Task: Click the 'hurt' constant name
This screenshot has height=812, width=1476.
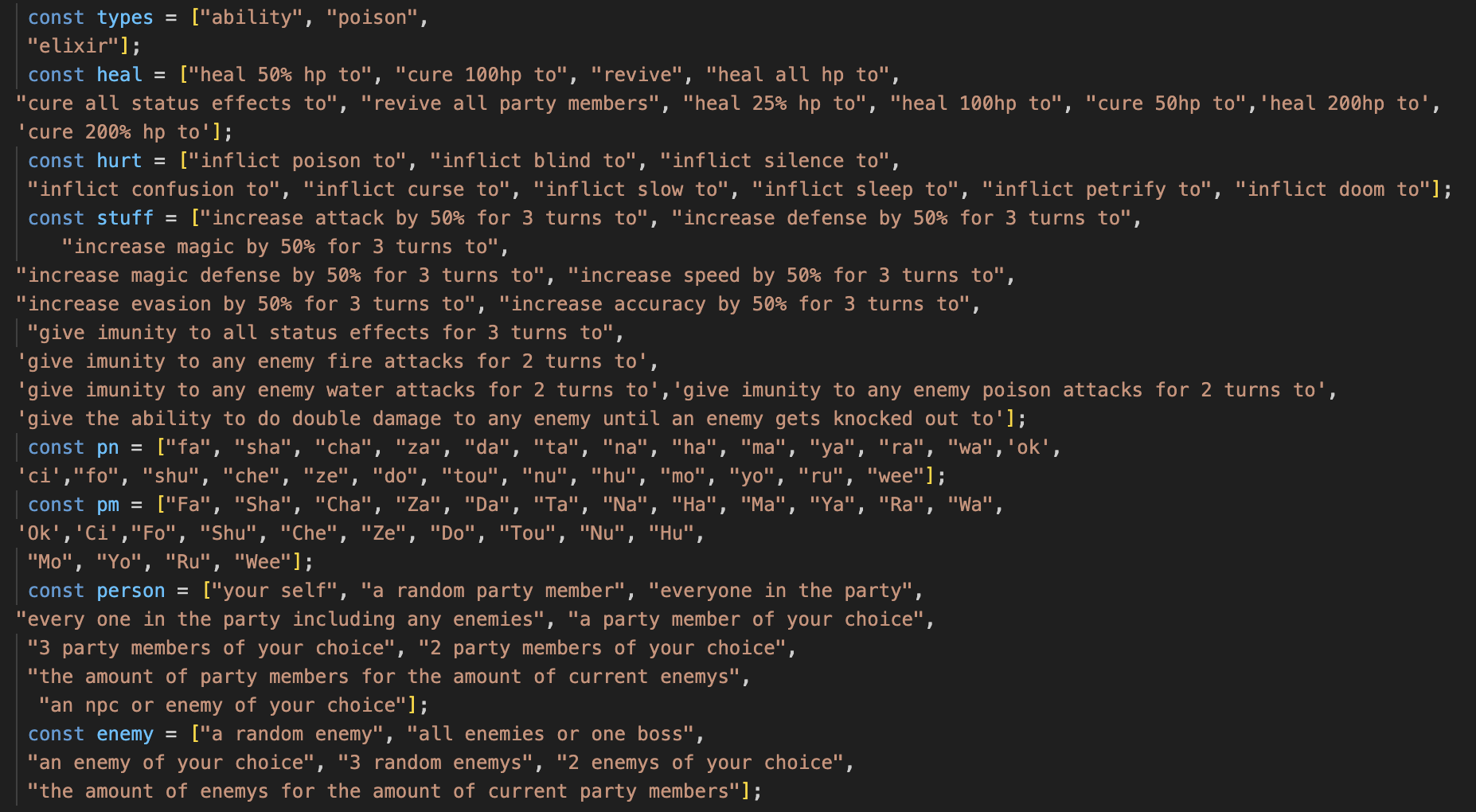Action: click(x=119, y=161)
